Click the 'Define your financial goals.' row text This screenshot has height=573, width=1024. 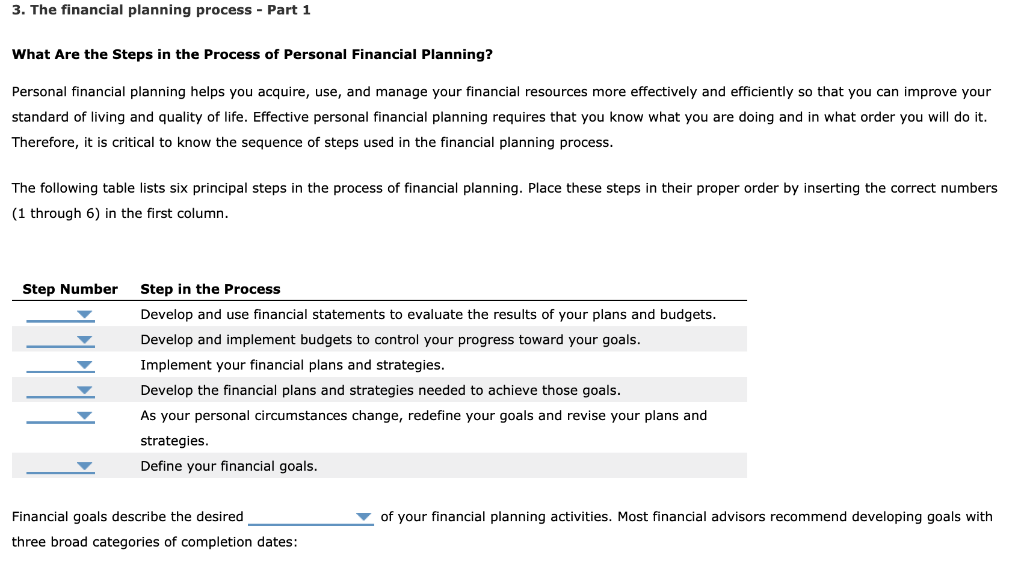point(229,467)
